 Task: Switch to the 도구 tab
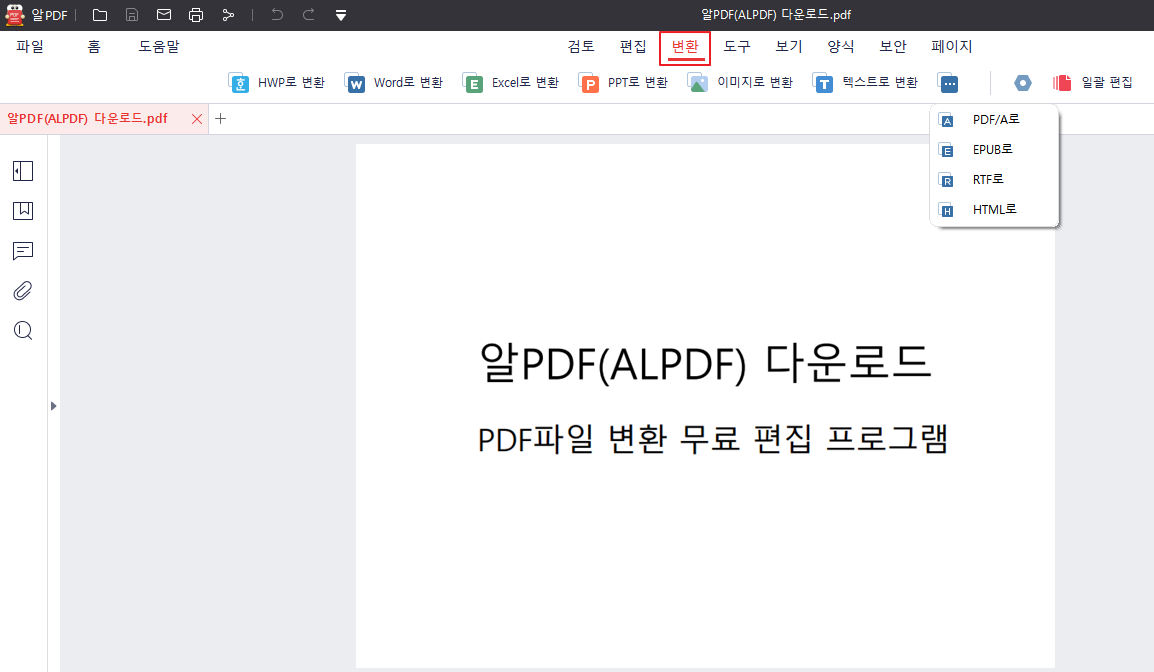click(737, 46)
